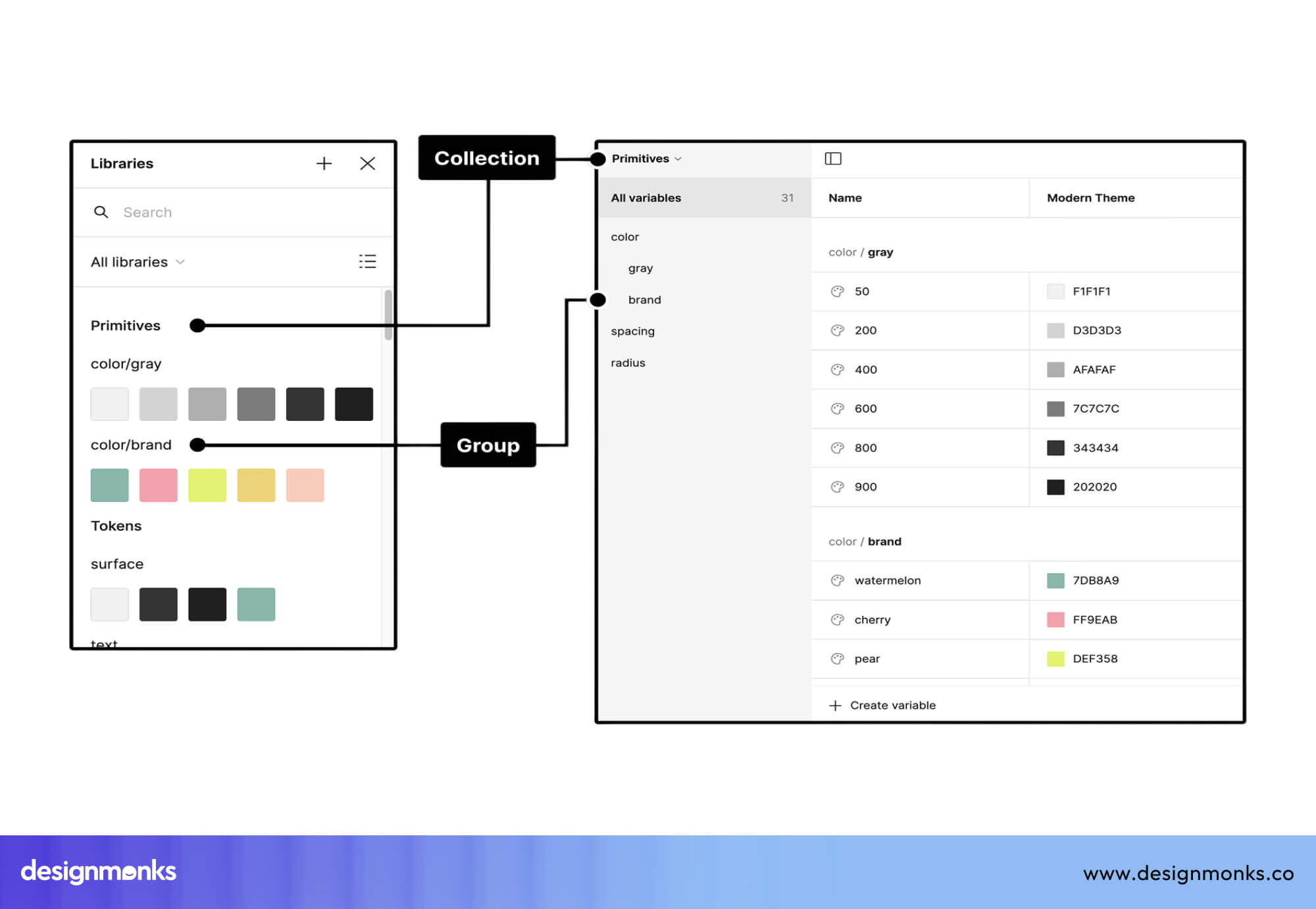Image resolution: width=1316 pixels, height=909 pixels.
Task: Open the Primitives collection dropdown
Action: pos(647,159)
